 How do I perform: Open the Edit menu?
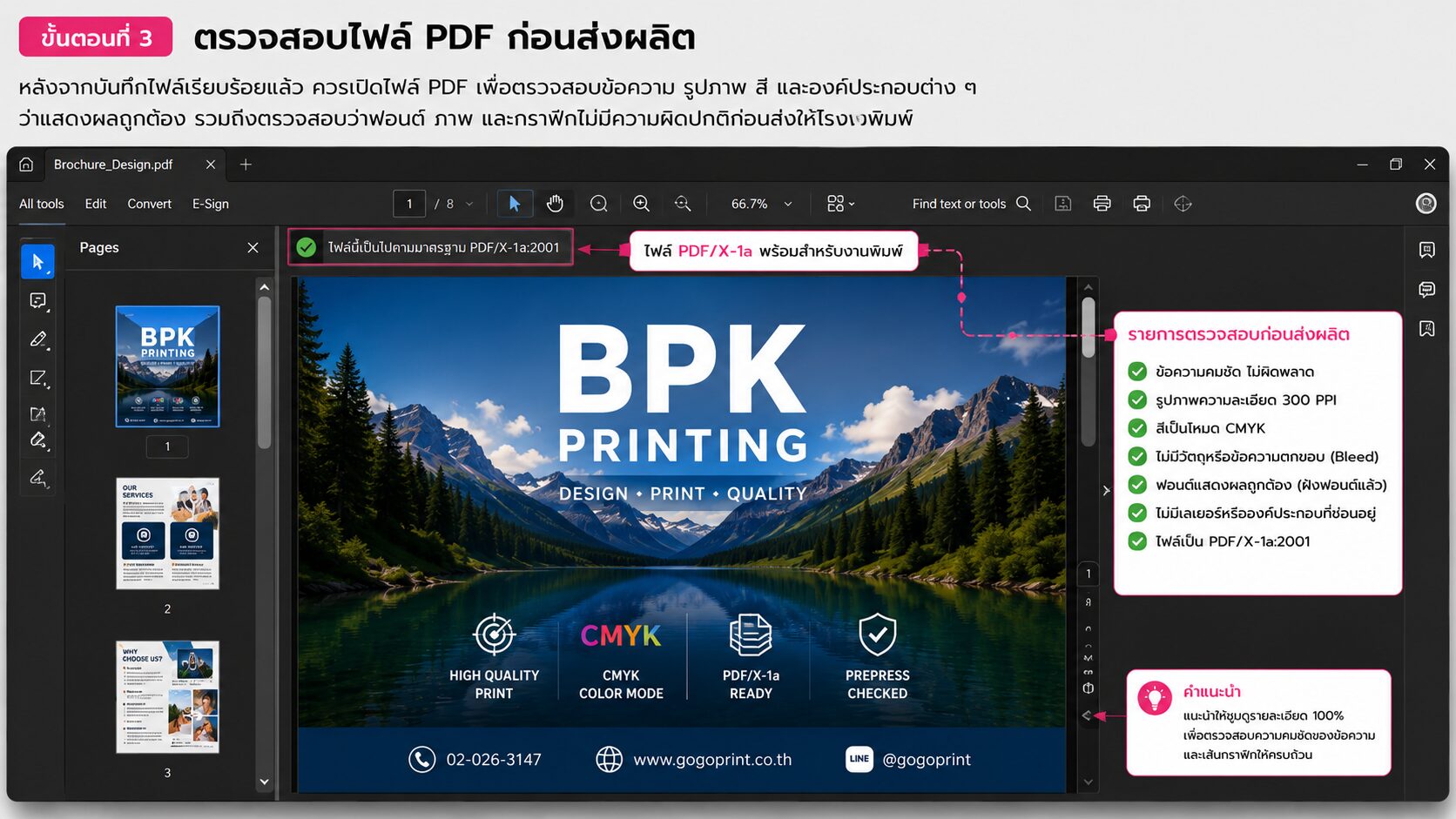point(96,204)
